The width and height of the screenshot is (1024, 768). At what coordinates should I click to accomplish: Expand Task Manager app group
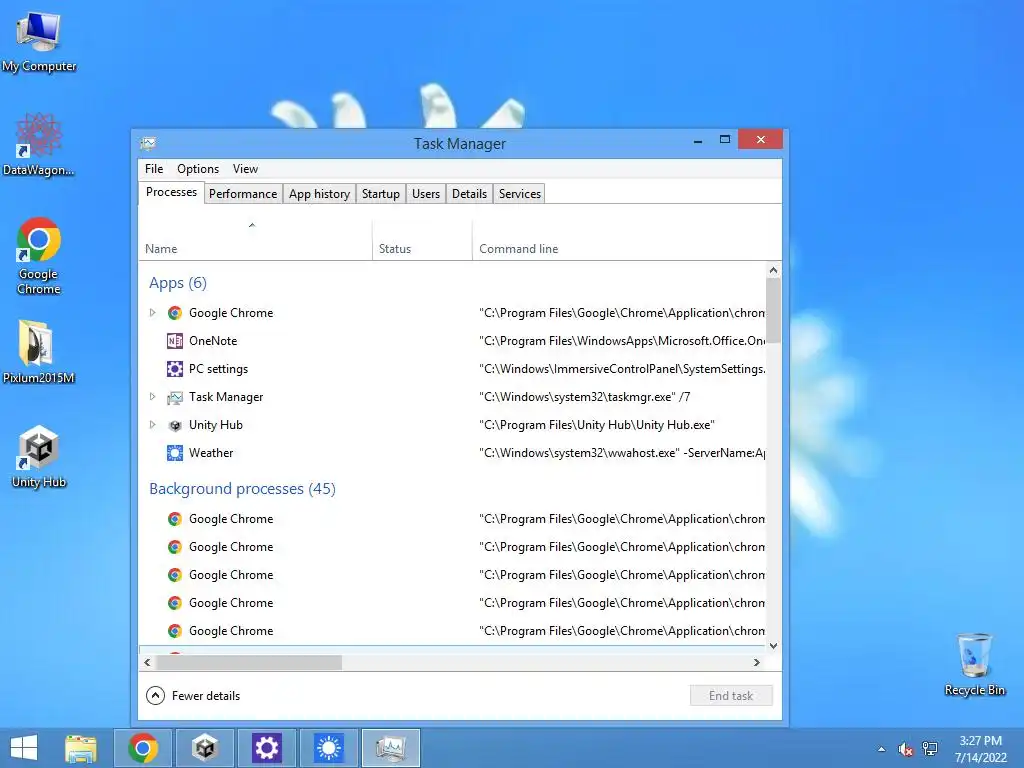pos(152,396)
